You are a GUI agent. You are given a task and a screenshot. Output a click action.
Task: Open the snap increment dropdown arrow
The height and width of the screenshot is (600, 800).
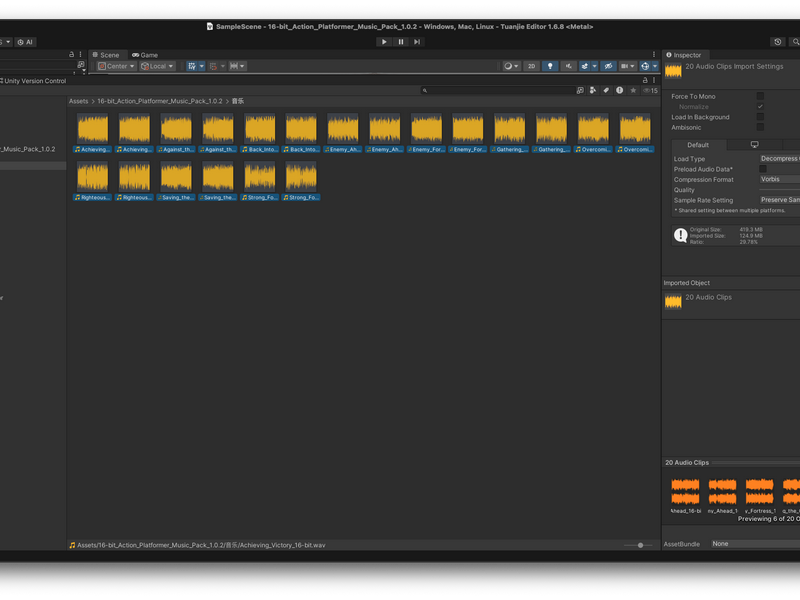pos(243,66)
